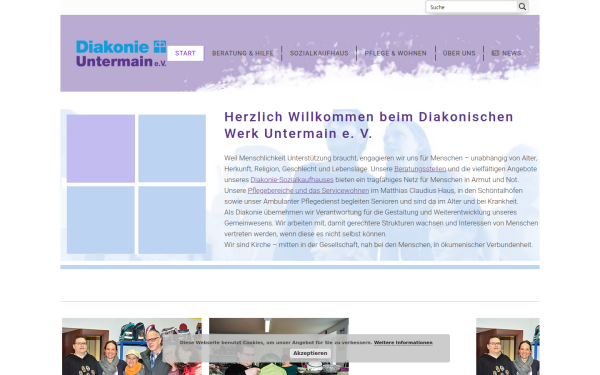Open the START menu item
Viewport: 600px width, 375px height.
185,53
